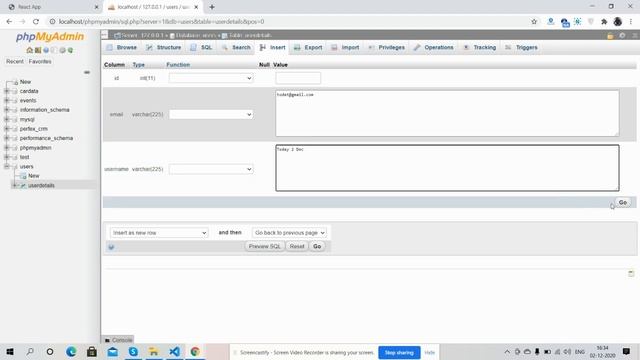This screenshot has height=360, width=640.
Task: Open Chrome profile avatar
Action: (x=618, y=22)
